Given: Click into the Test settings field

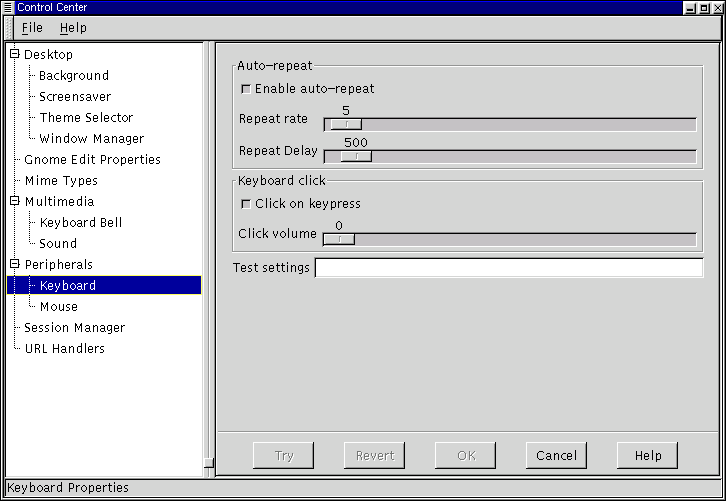Looking at the screenshot, I should (508, 268).
